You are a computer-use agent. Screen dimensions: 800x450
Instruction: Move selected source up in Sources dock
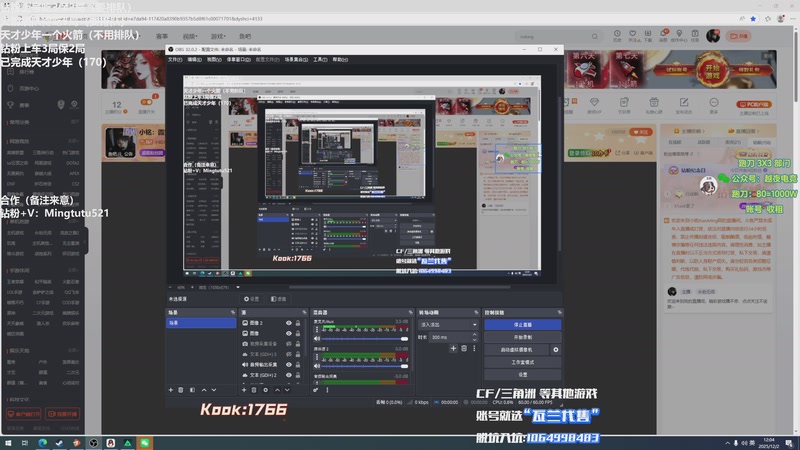[277, 390]
